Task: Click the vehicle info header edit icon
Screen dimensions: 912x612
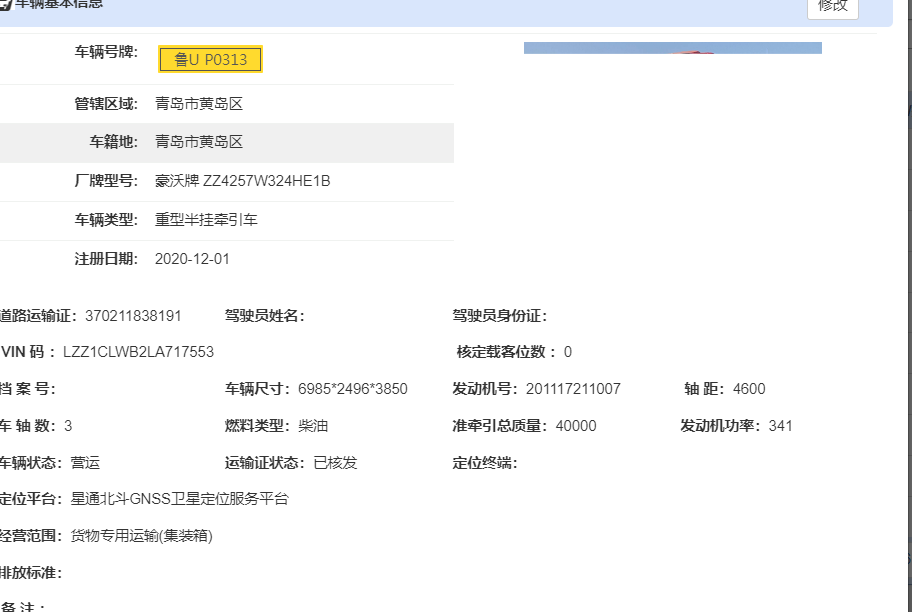Action: tap(4, 4)
